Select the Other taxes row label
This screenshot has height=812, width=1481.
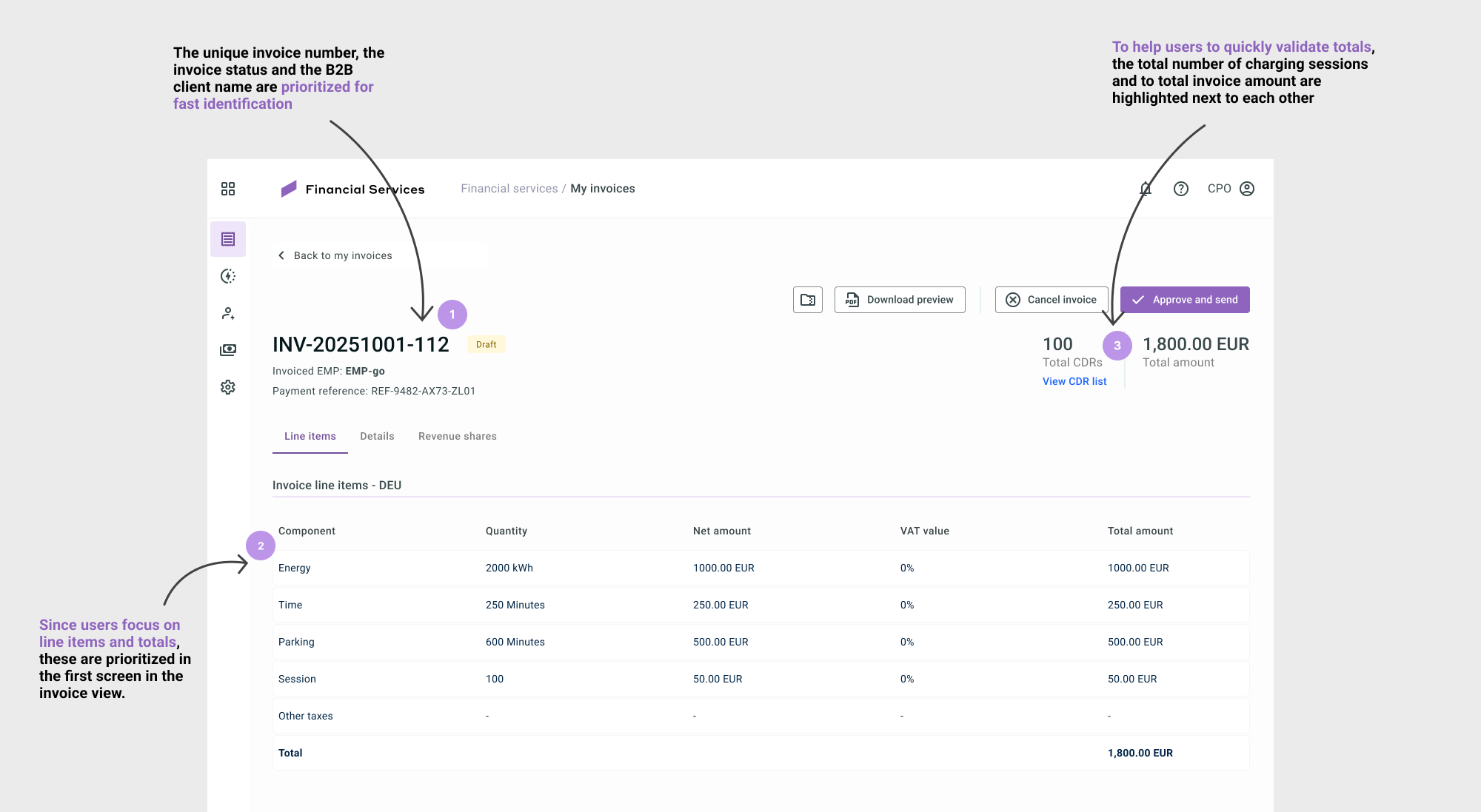tap(306, 716)
